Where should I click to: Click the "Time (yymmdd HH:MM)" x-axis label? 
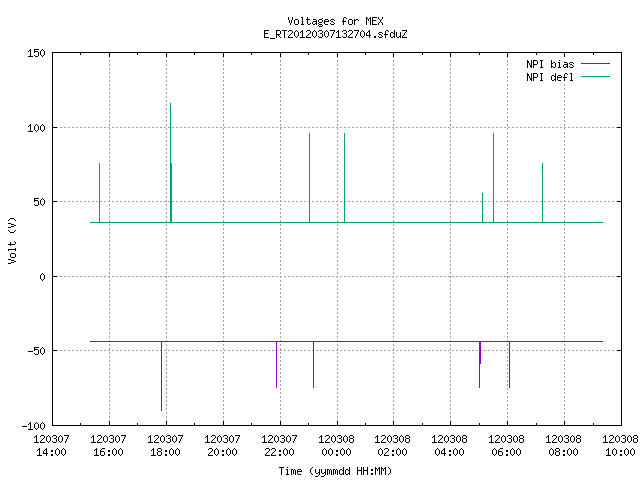[335, 471]
